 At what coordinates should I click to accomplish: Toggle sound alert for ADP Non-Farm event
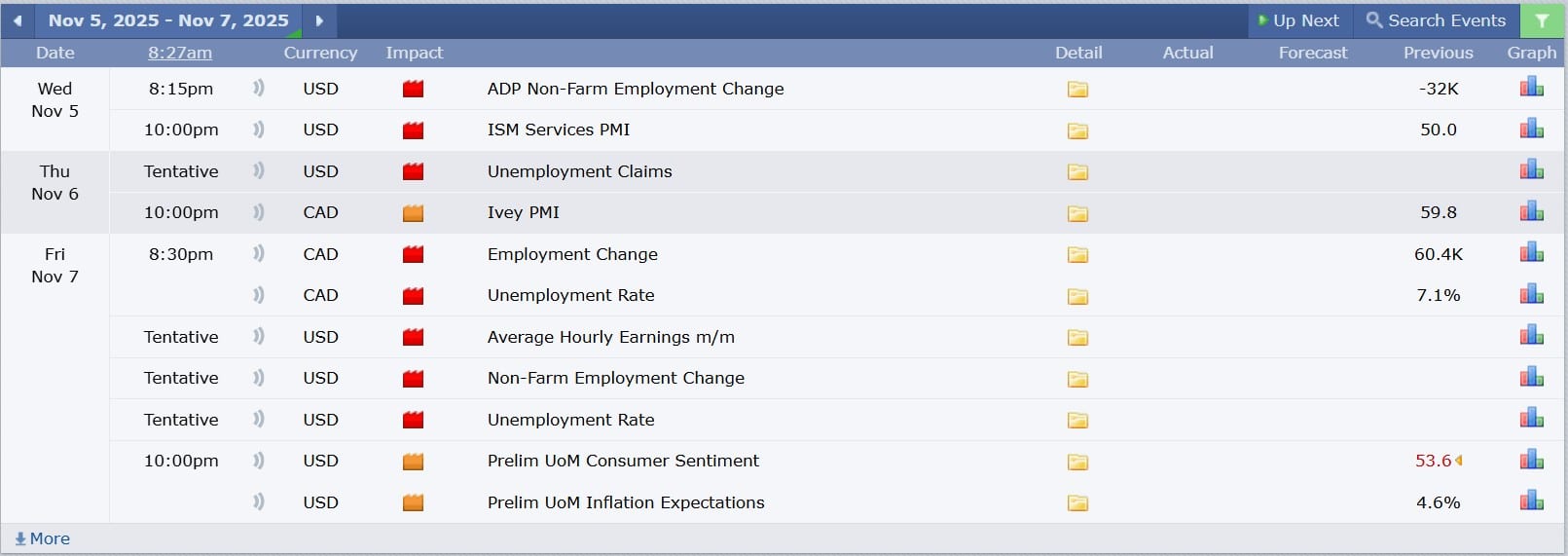pos(259,89)
